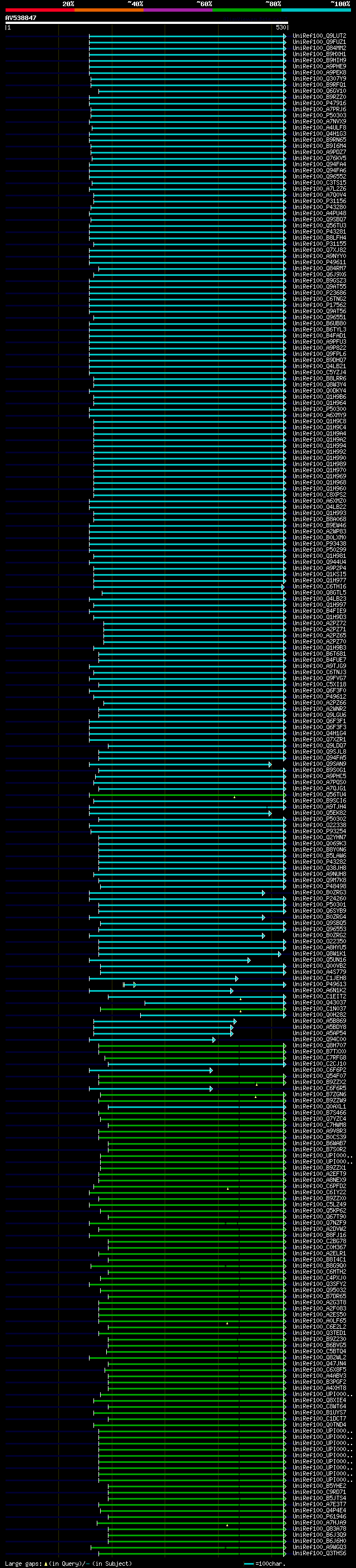The width and height of the screenshot is (356, 1568).
Task: Click the green alignment bar for UniRef100_Q56TU4
Action: pyautogui.click(x=187, y=794)
